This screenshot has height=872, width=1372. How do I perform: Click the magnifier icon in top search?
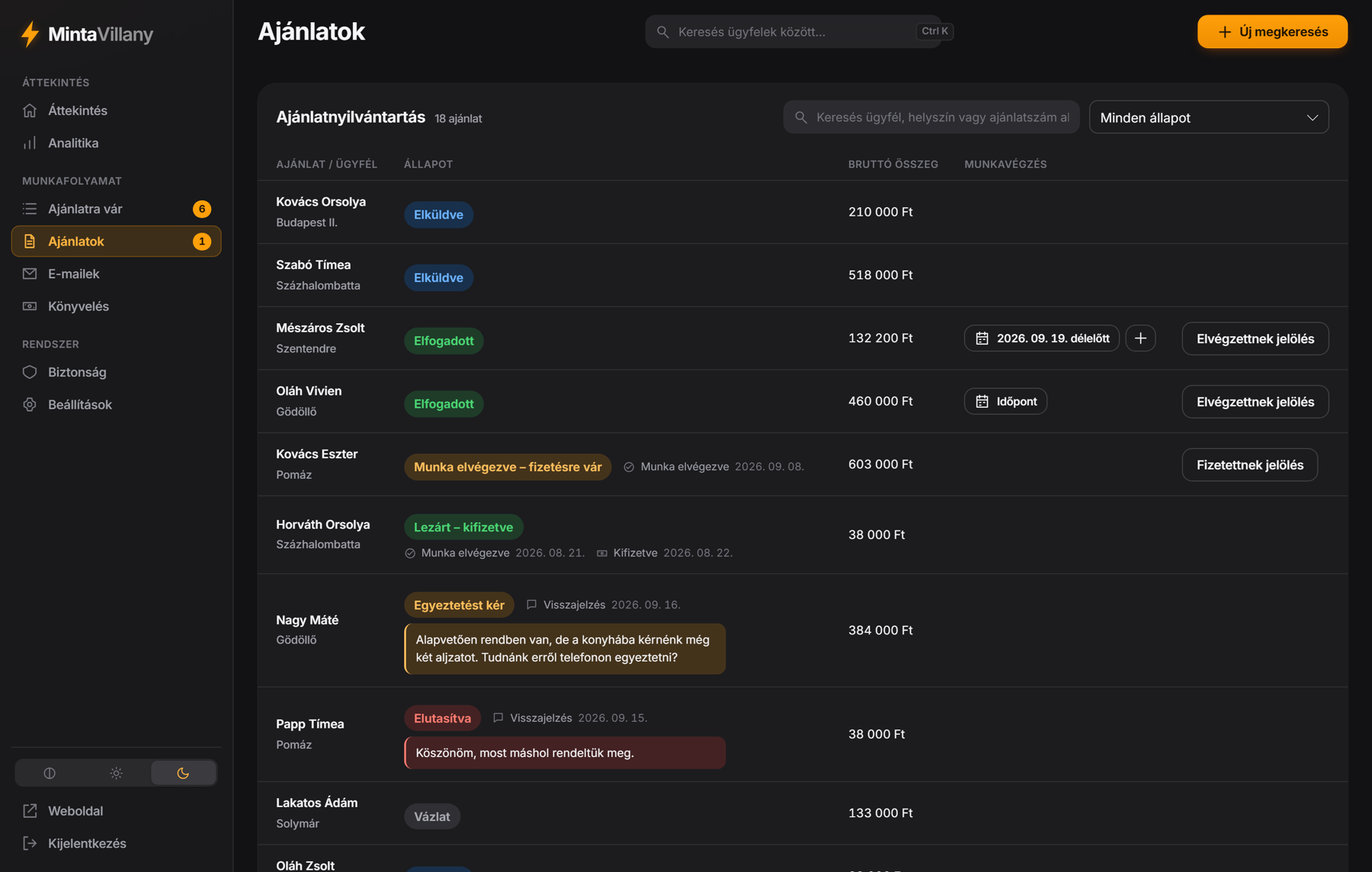pyautogui.click(x=663, y=32)
